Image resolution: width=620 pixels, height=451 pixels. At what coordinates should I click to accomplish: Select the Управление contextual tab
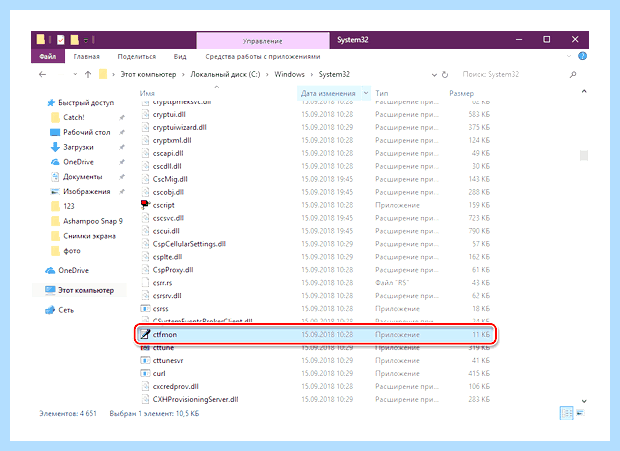263,41
